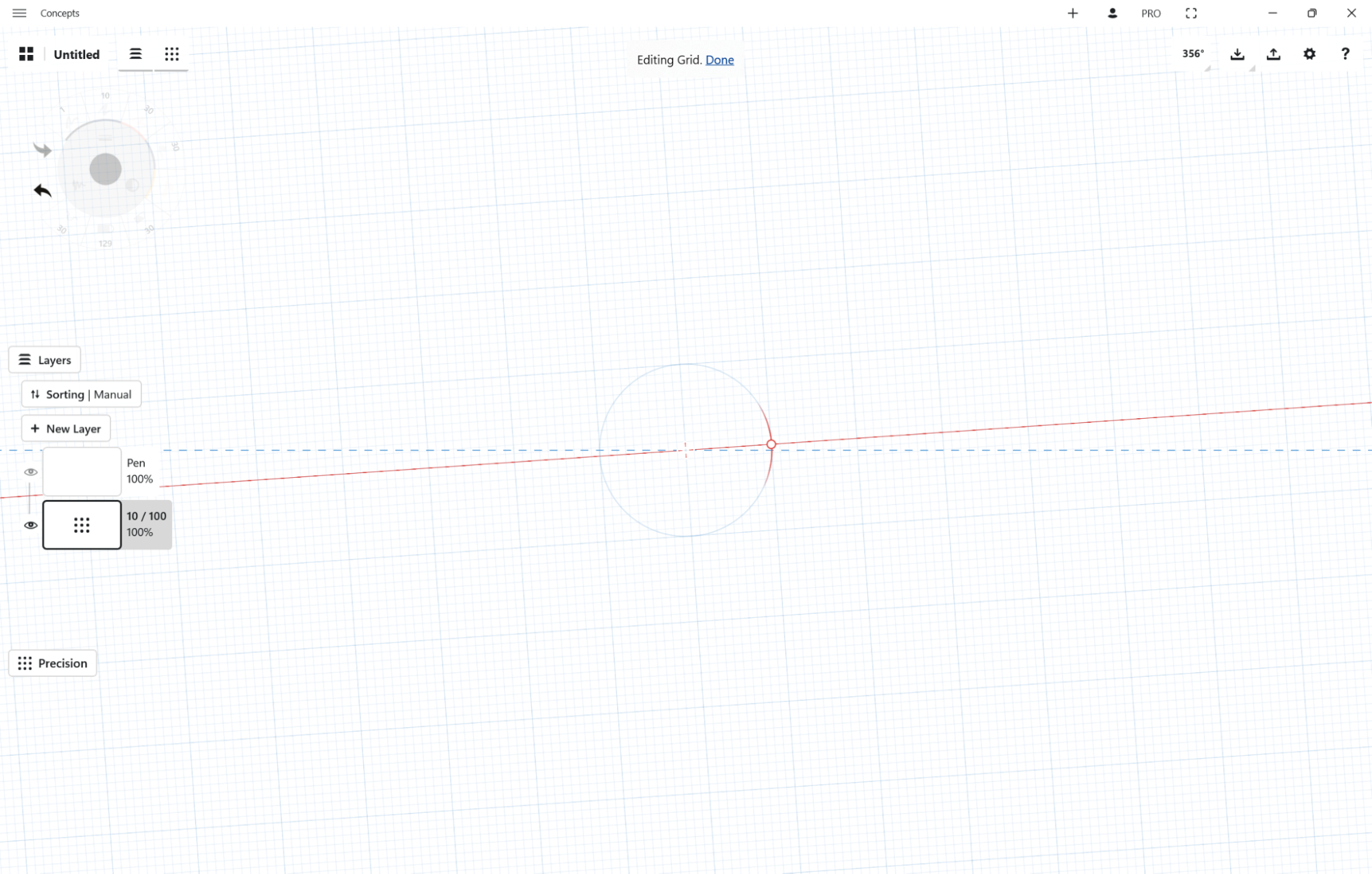Add a New Layer
1372x874 pixels.
coord(66,428)
